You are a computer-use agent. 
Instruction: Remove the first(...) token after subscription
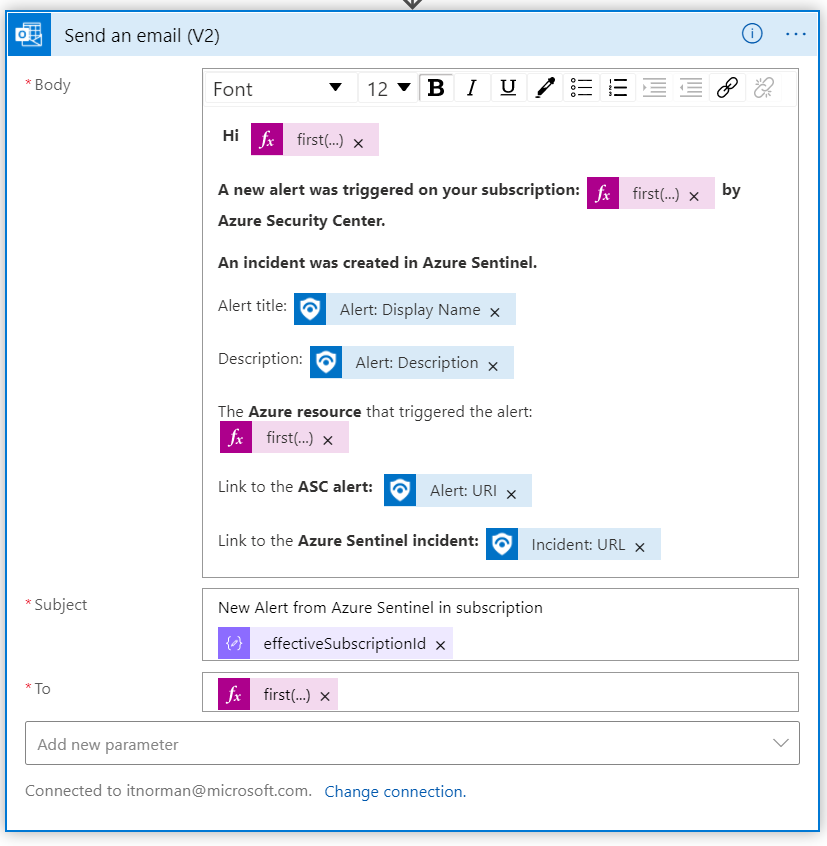point(694,196)
